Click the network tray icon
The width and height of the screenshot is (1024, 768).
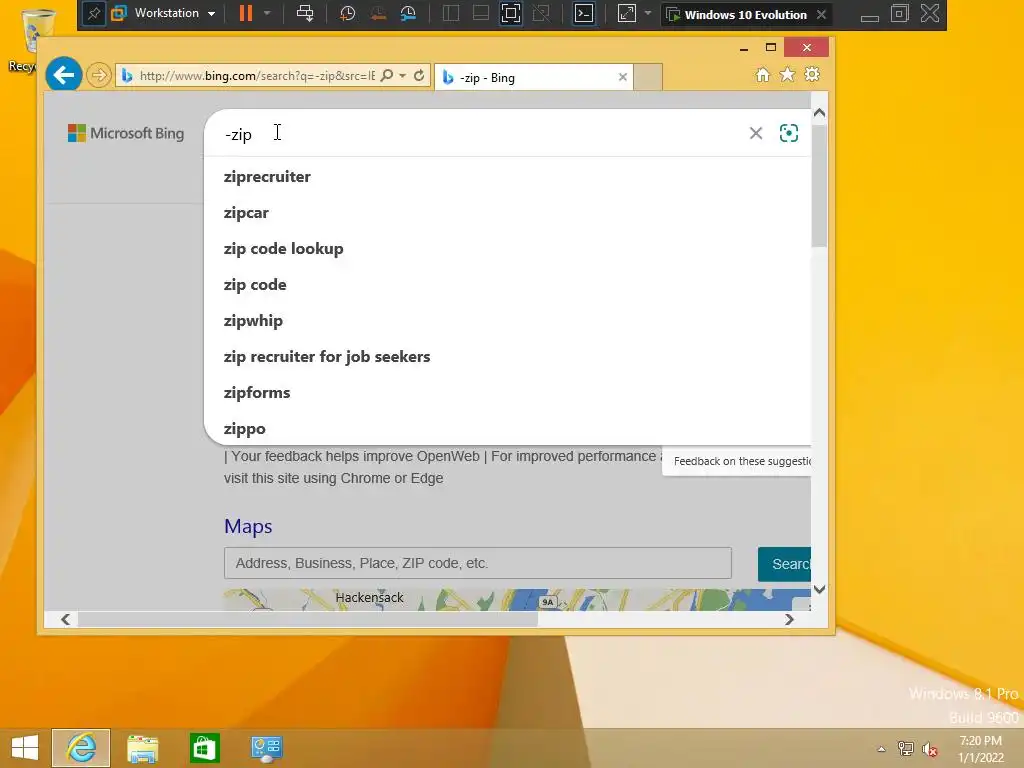coord(906,749)
